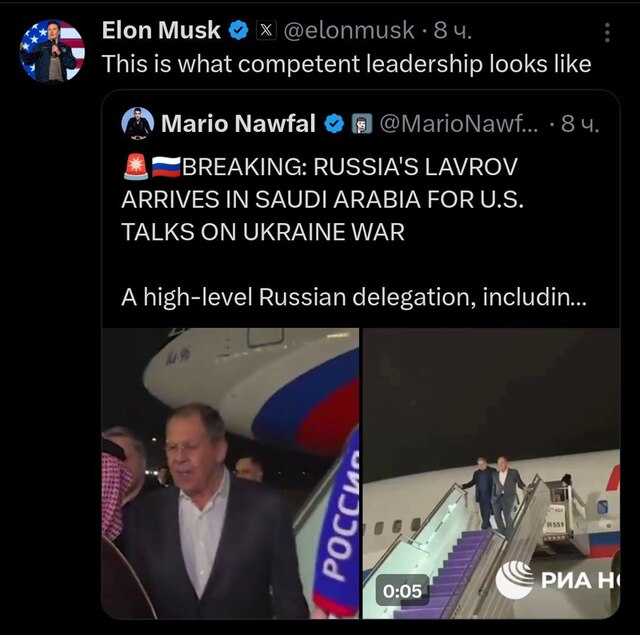Viewport: 640px width, 635px height.
Task: Click the quoted post's 8 ч. timestamp
Action: coord(581,124)
